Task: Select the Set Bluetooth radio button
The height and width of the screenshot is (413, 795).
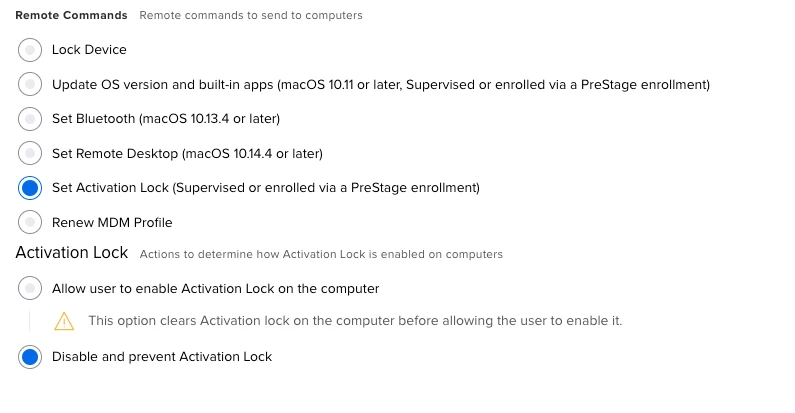Action: tap(30, 119)
